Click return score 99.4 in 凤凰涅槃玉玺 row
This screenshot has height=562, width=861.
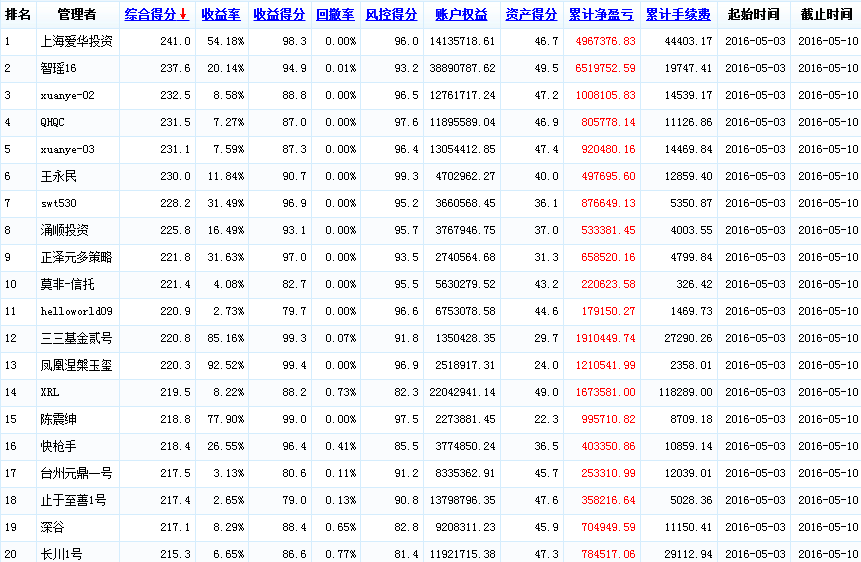click(294, 365)
